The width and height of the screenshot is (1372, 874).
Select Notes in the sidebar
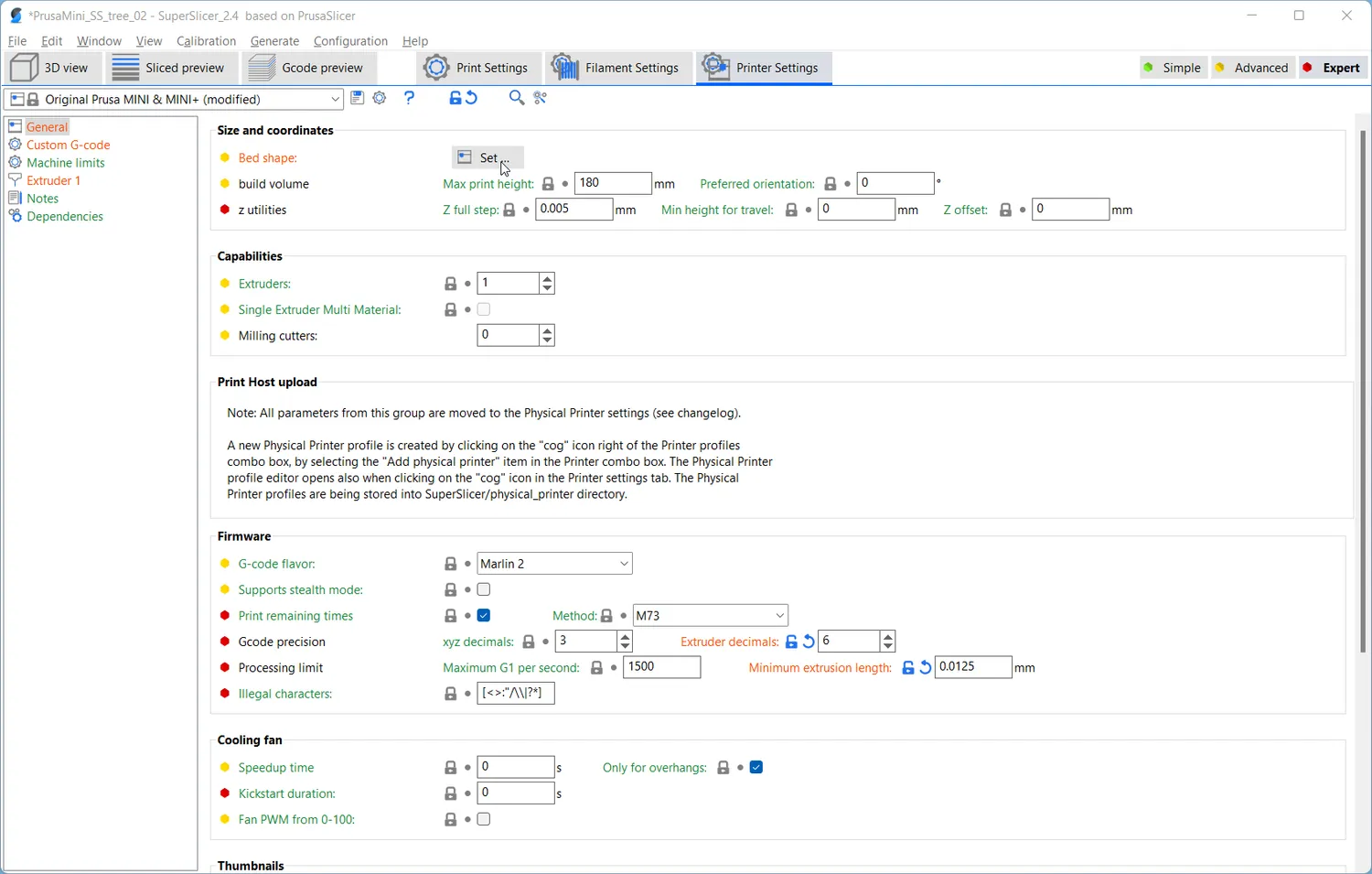click(x=43, y=199)
